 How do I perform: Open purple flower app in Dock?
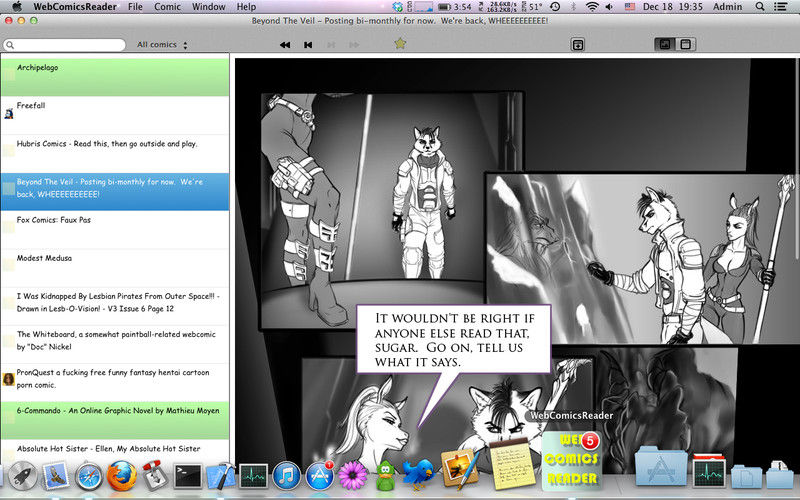point(353,476)
